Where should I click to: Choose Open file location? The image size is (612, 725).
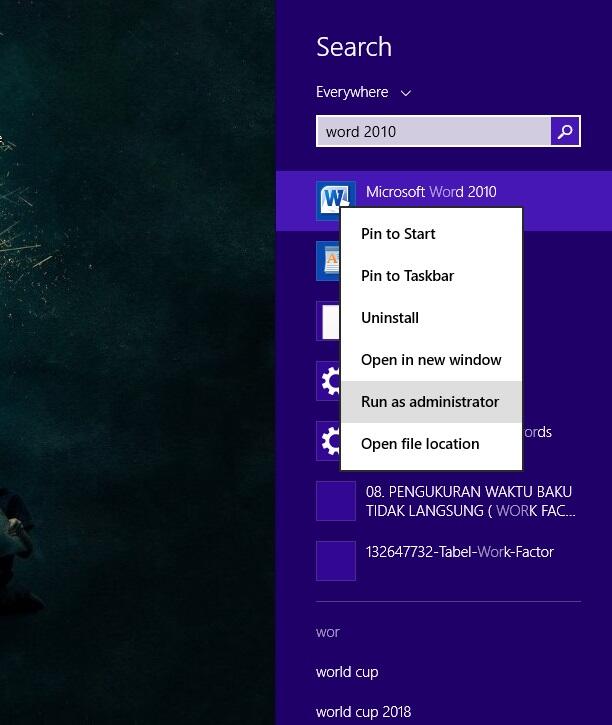[x=431, y=444]
